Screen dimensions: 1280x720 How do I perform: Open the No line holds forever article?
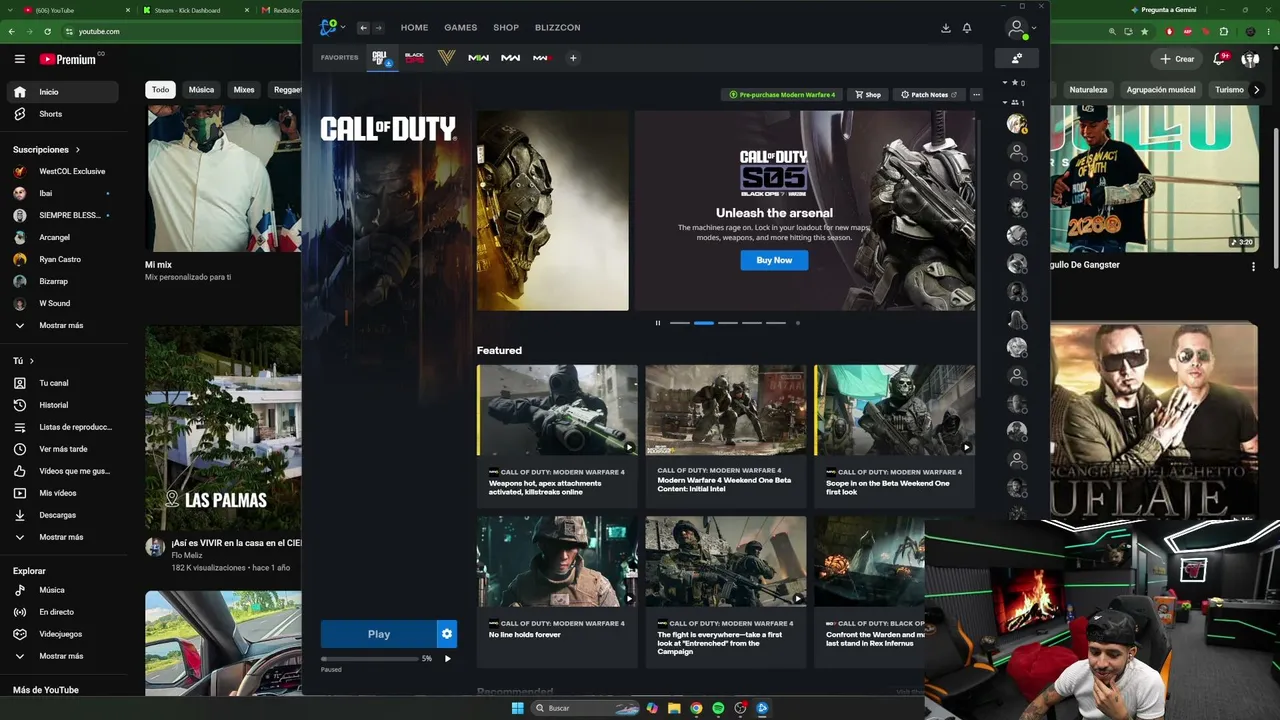tap(557, 592)
